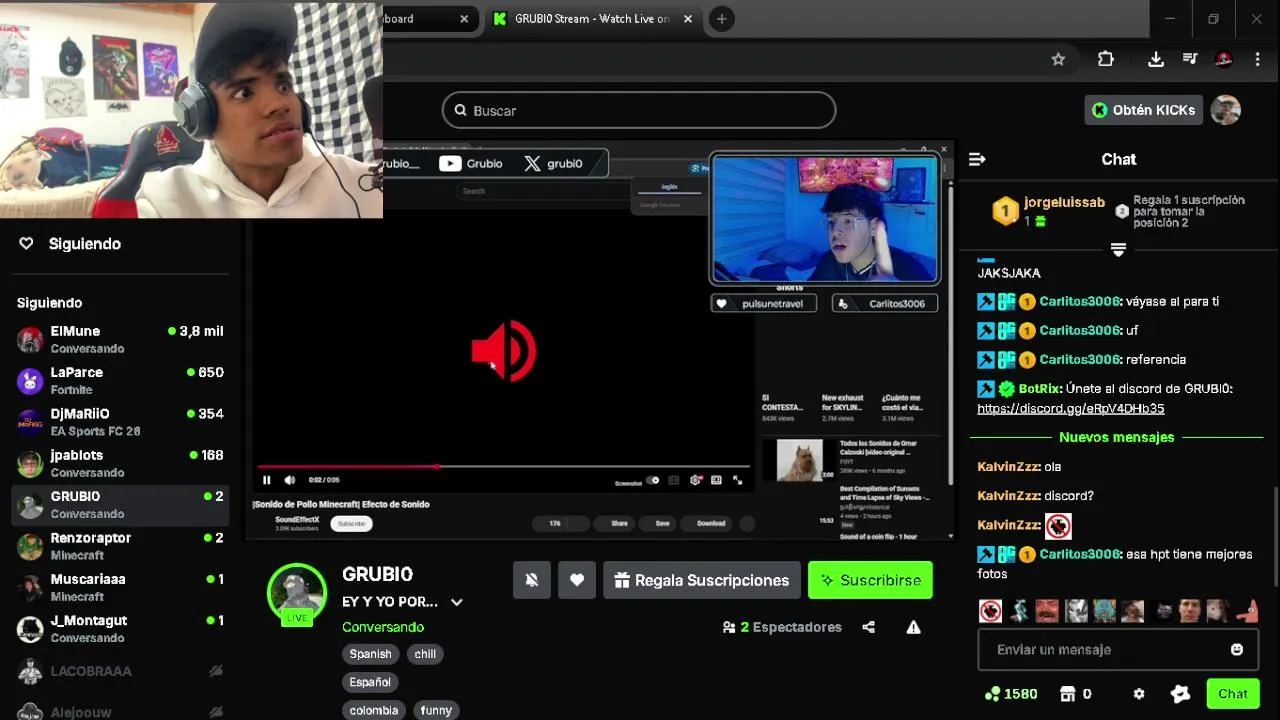Close the GRUBI0 Stream tab

coord(689,19)
